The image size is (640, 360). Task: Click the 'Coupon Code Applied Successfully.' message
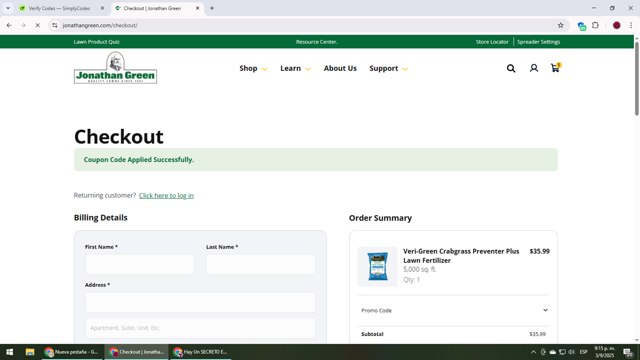[139, 160]
